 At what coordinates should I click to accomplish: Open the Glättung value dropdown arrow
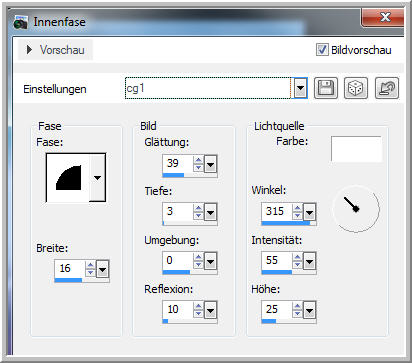pos(210,164)
